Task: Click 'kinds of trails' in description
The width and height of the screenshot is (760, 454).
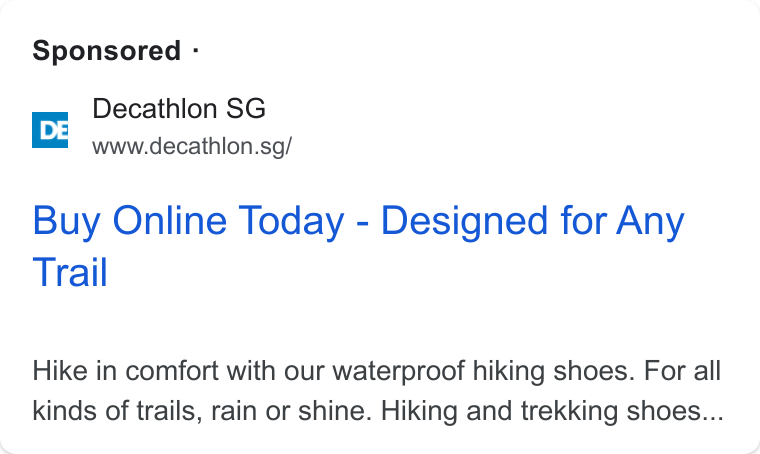Action: click(117, 411)
